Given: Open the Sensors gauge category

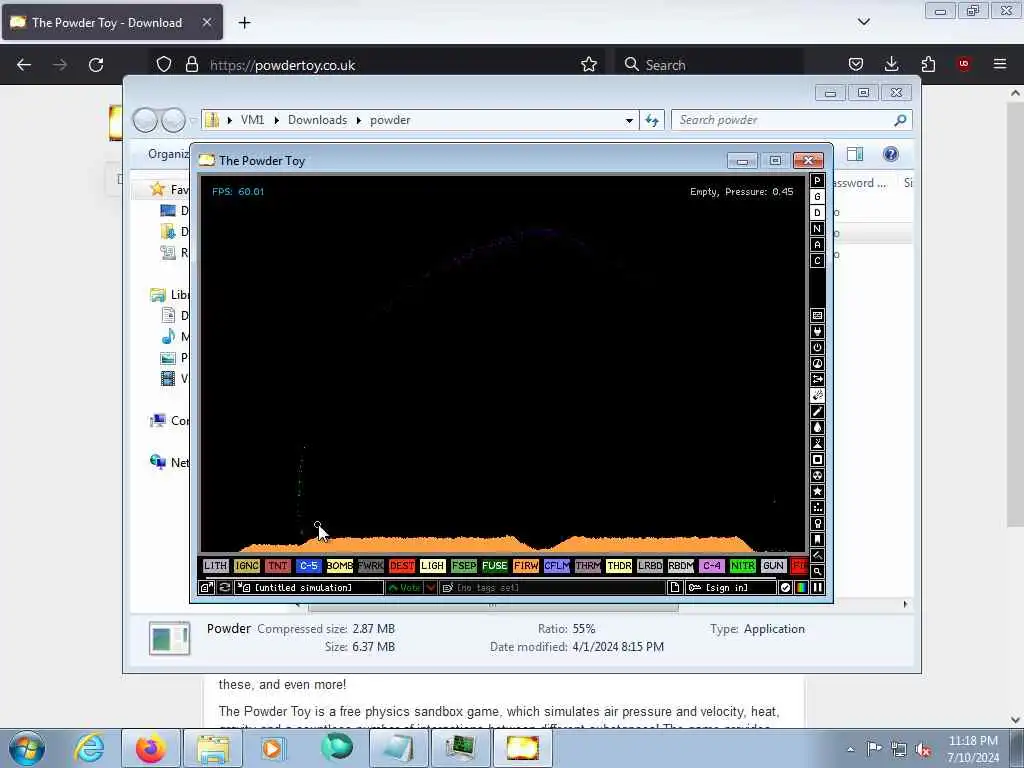Looking at the screenshot, I should click(817, 364).
